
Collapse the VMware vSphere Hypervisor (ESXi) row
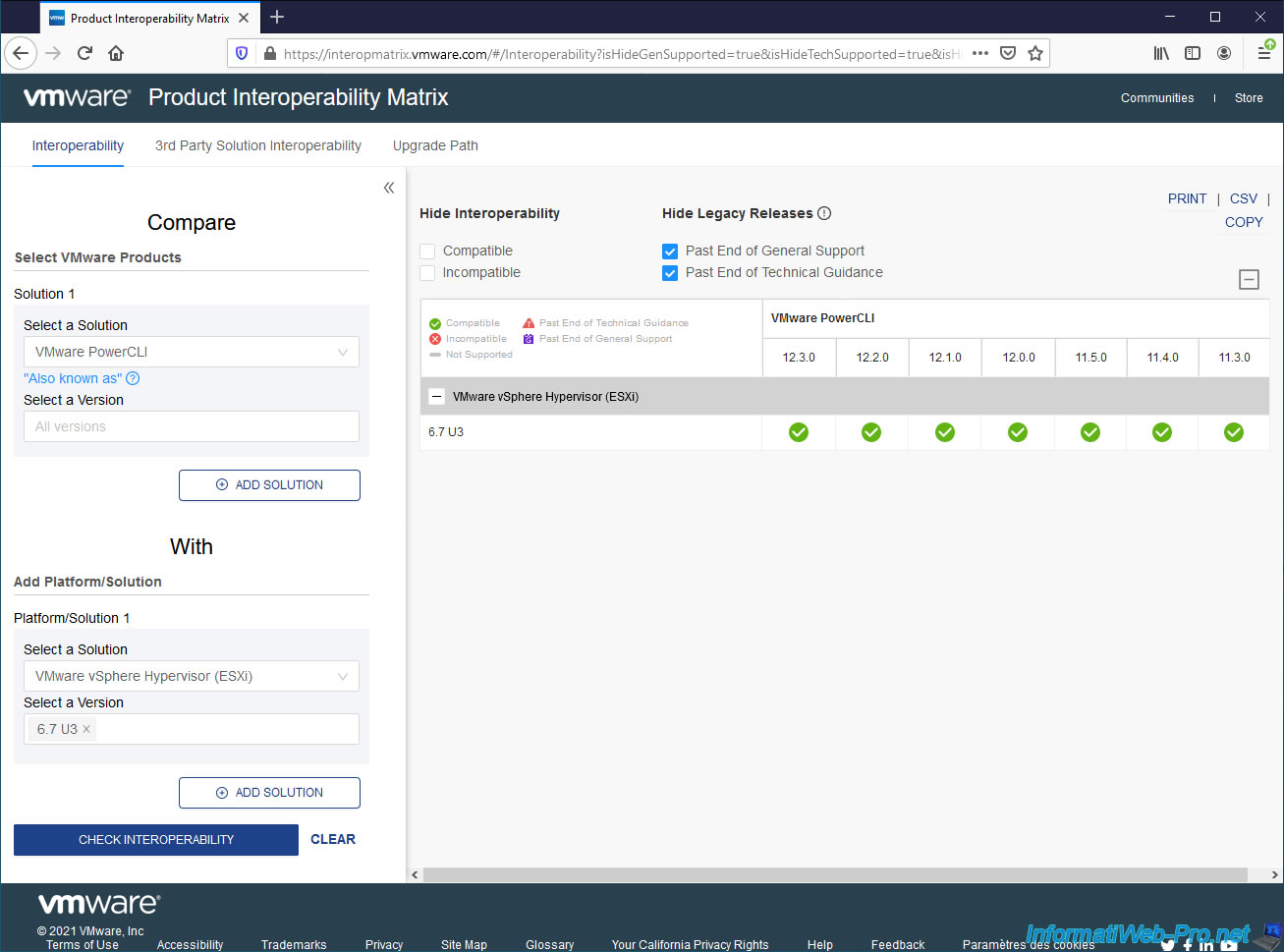click(436, 397)
